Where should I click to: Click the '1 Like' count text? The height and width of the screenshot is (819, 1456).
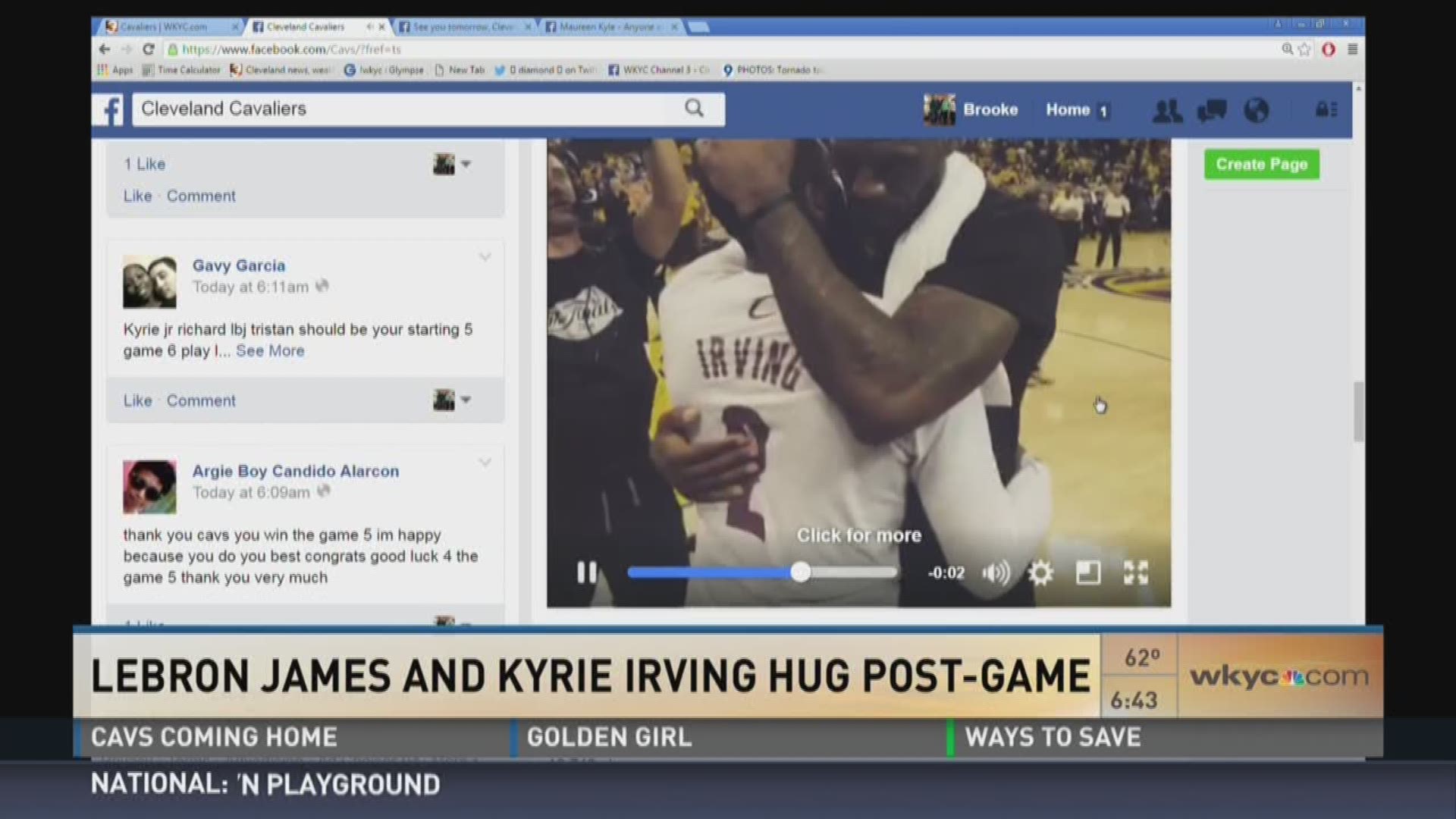click(145, 164)
